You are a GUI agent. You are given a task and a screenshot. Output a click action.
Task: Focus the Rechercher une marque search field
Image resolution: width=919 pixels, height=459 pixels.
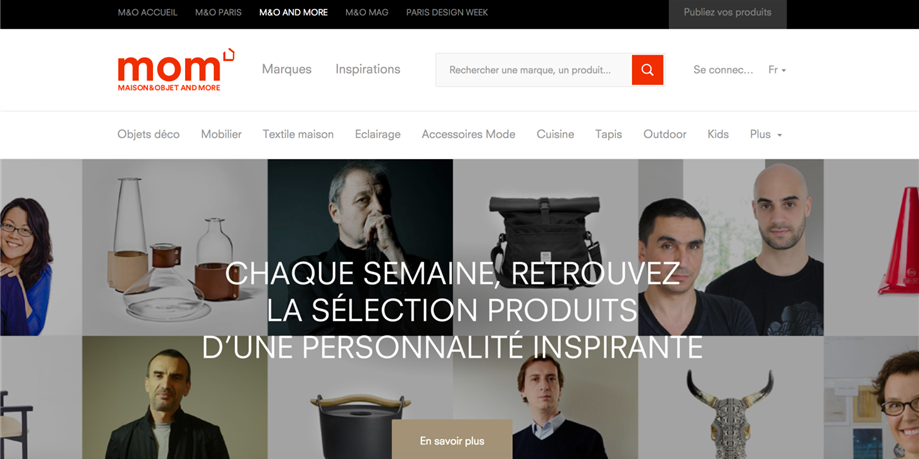click(534, 70)
